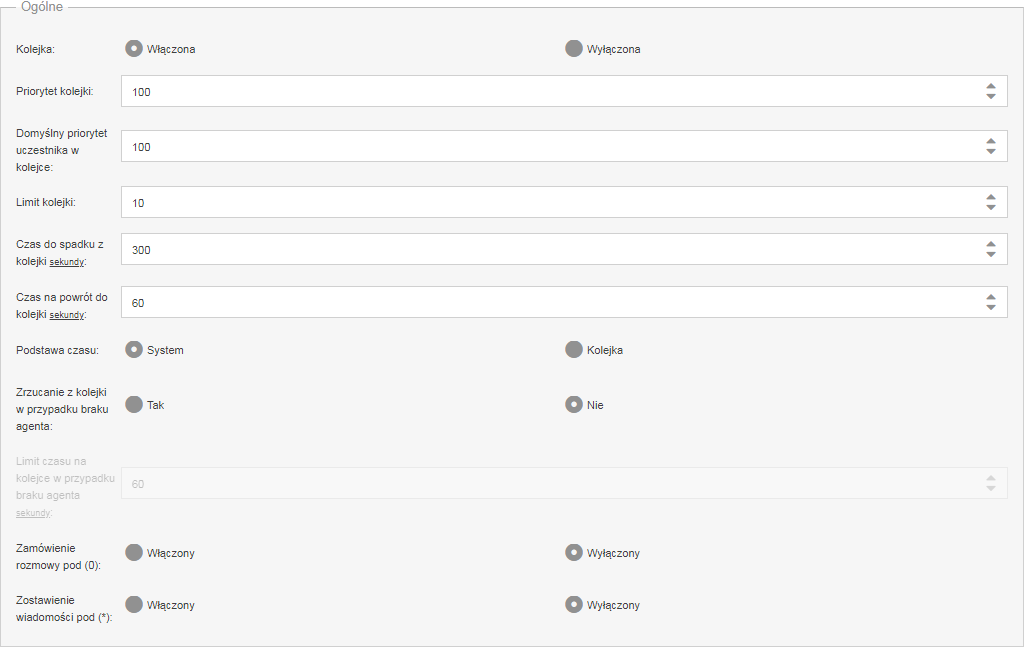
Task: Choose Kolejka as Podstawa czasu
Action: 574,350
